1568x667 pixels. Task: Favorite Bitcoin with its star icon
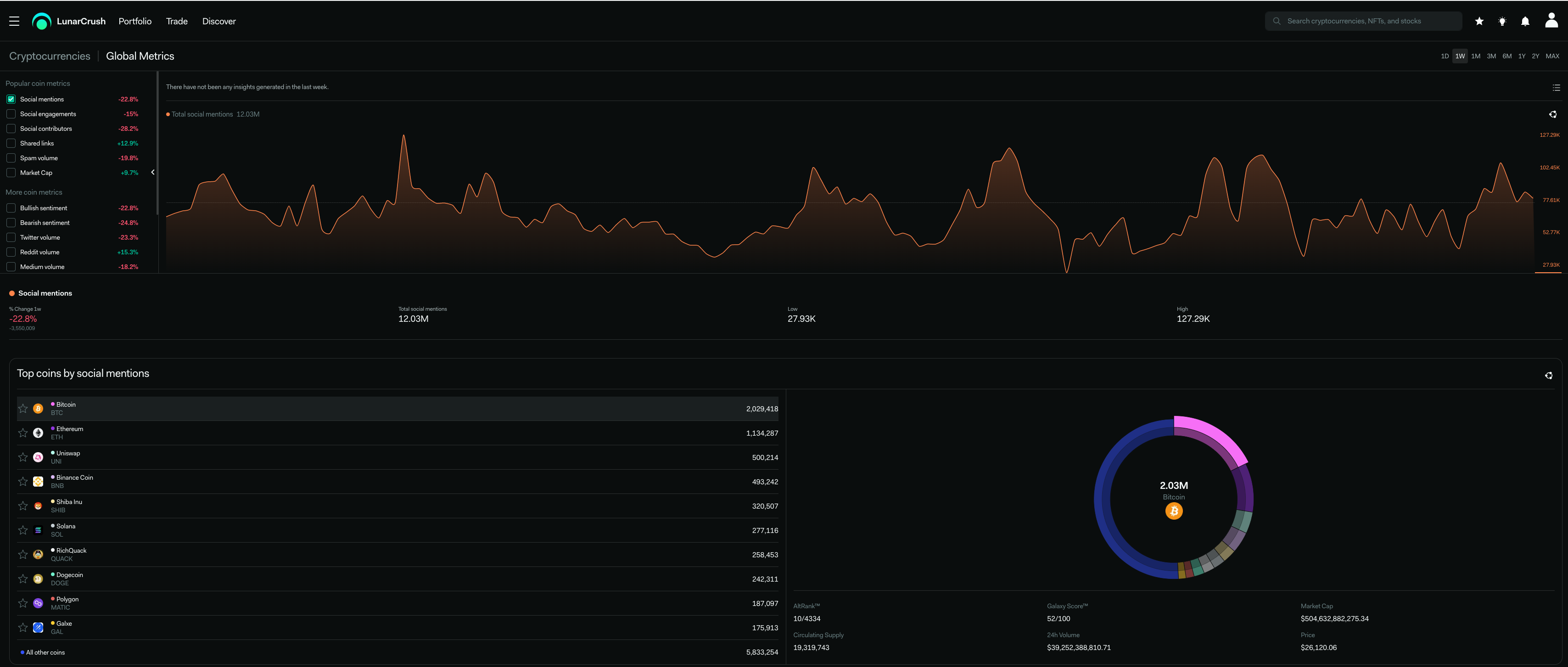[x=23, y=409]
